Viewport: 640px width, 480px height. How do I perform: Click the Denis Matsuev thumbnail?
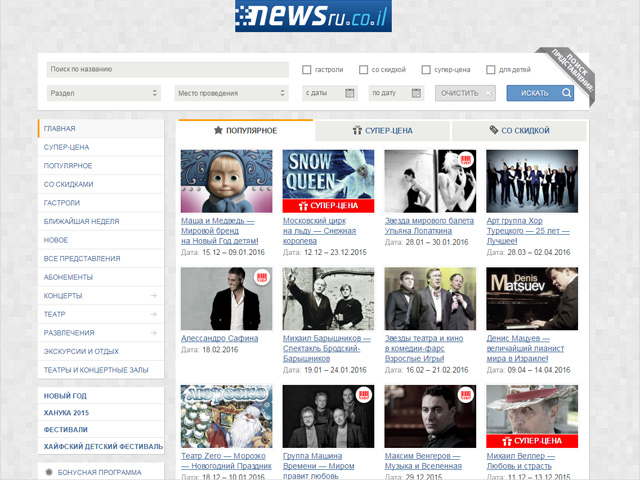pos(532,298)
